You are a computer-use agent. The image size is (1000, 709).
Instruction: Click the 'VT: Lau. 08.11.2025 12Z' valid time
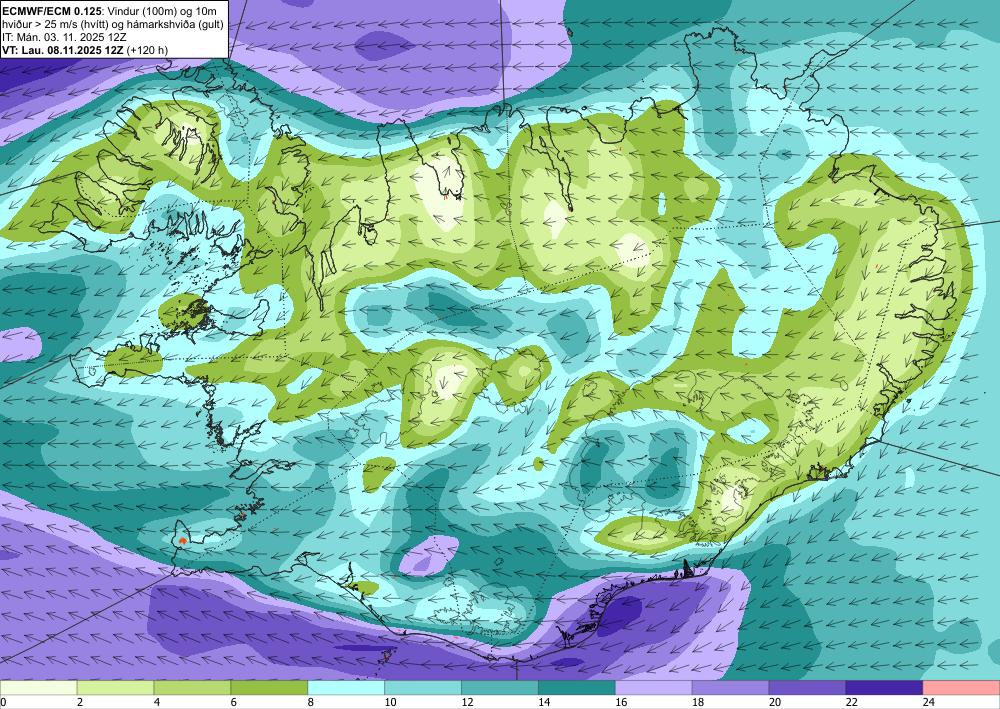point(63,50)
